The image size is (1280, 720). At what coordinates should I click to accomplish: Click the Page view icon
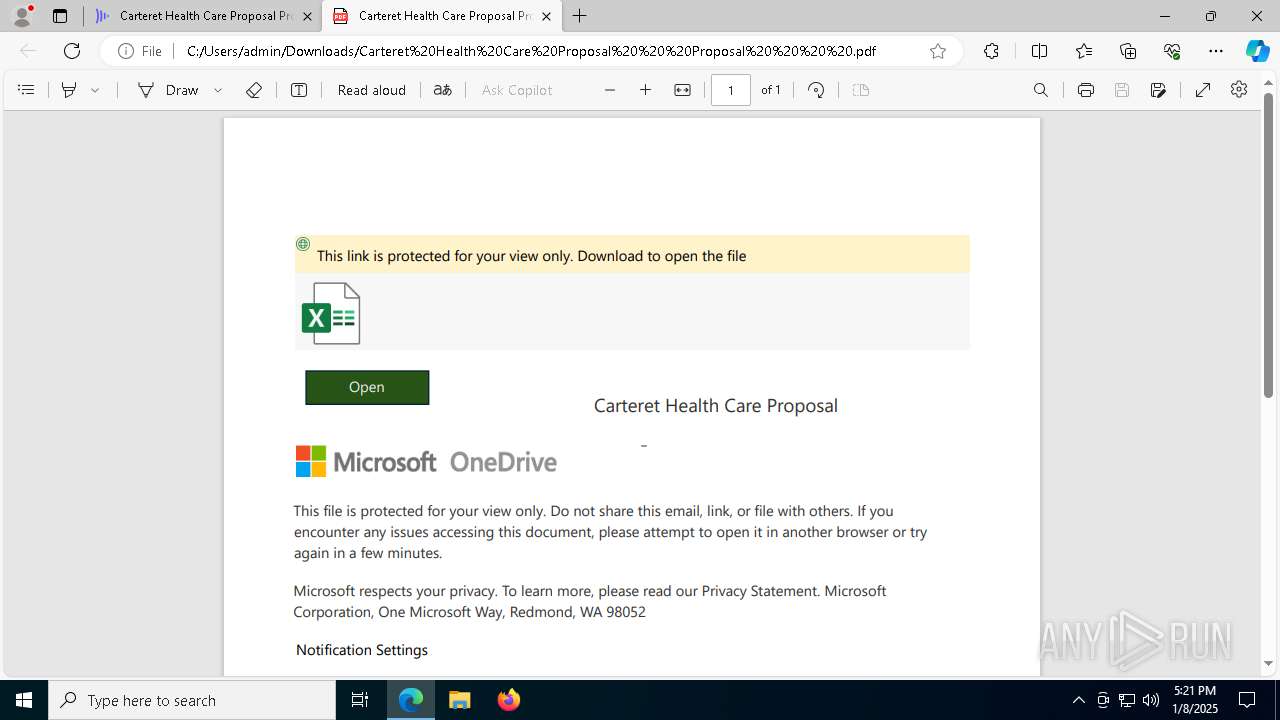861,90
